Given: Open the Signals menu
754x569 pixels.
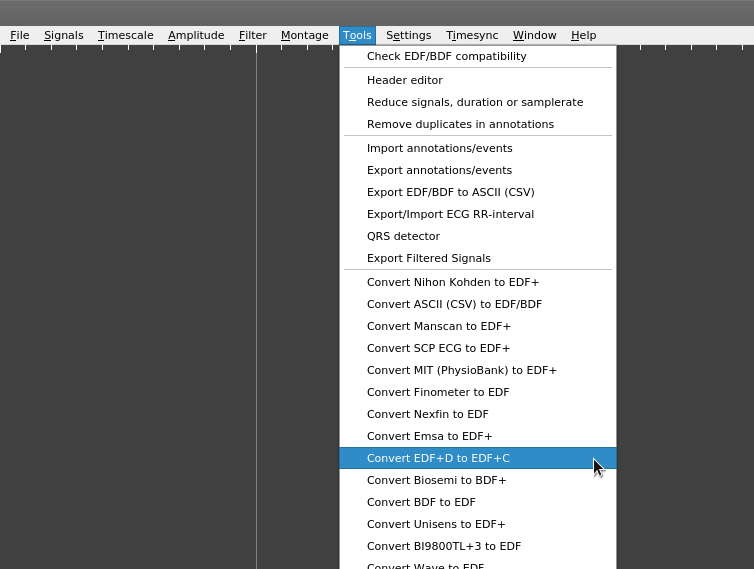Looking at the screenshot, I should coord(63,36).
